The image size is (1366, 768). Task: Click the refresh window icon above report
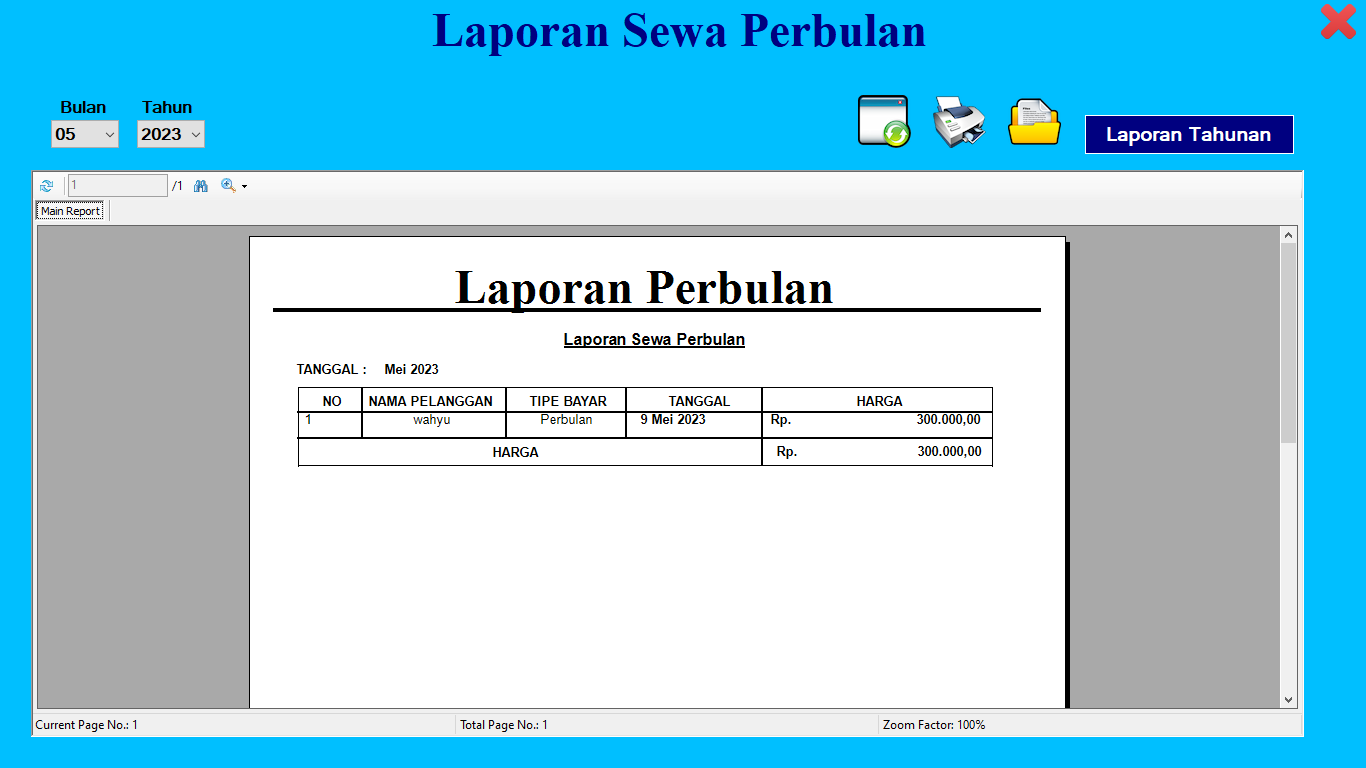click(884, 121)
